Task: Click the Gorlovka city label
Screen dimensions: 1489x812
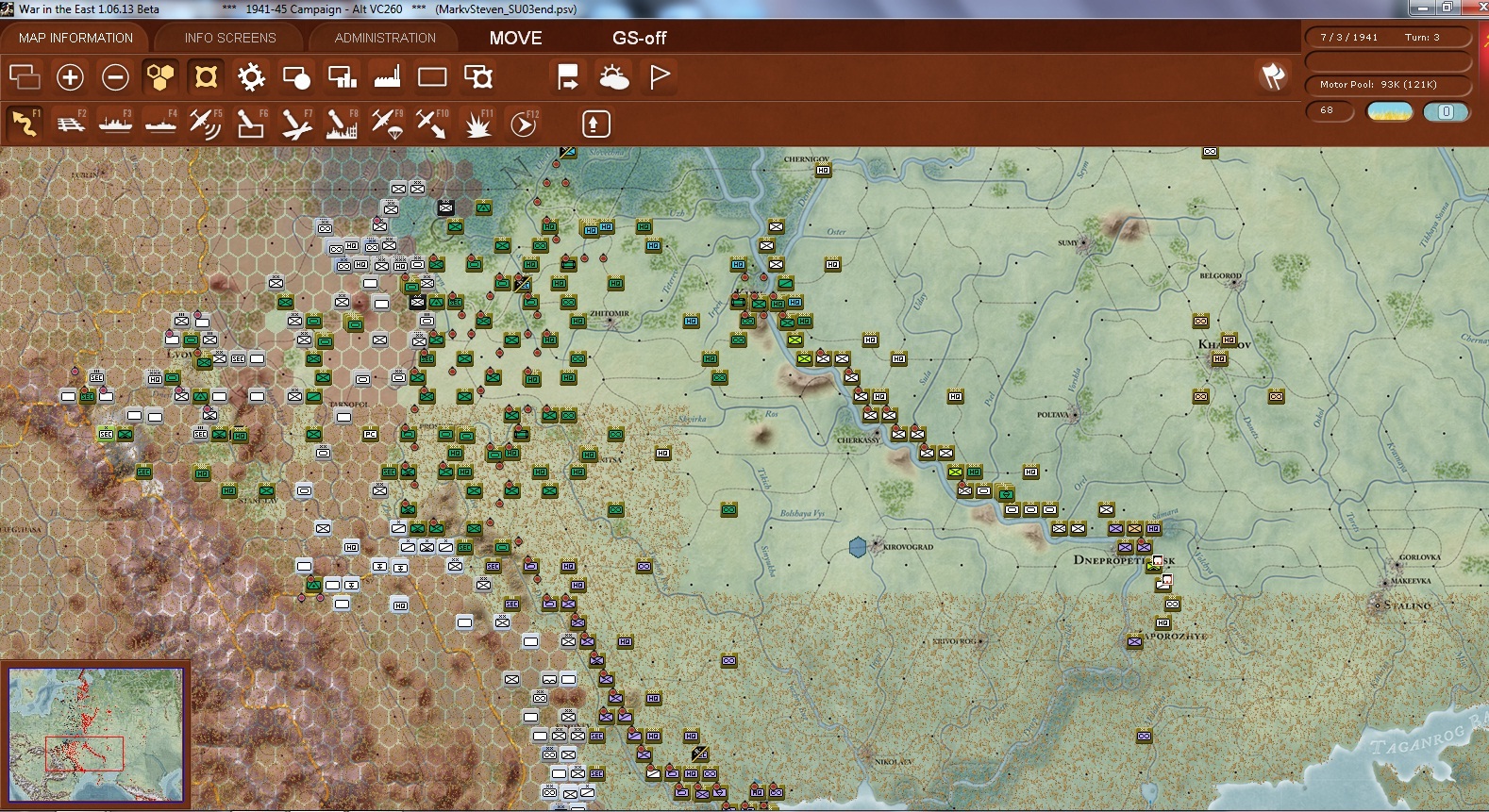Action: (1420, 557)
